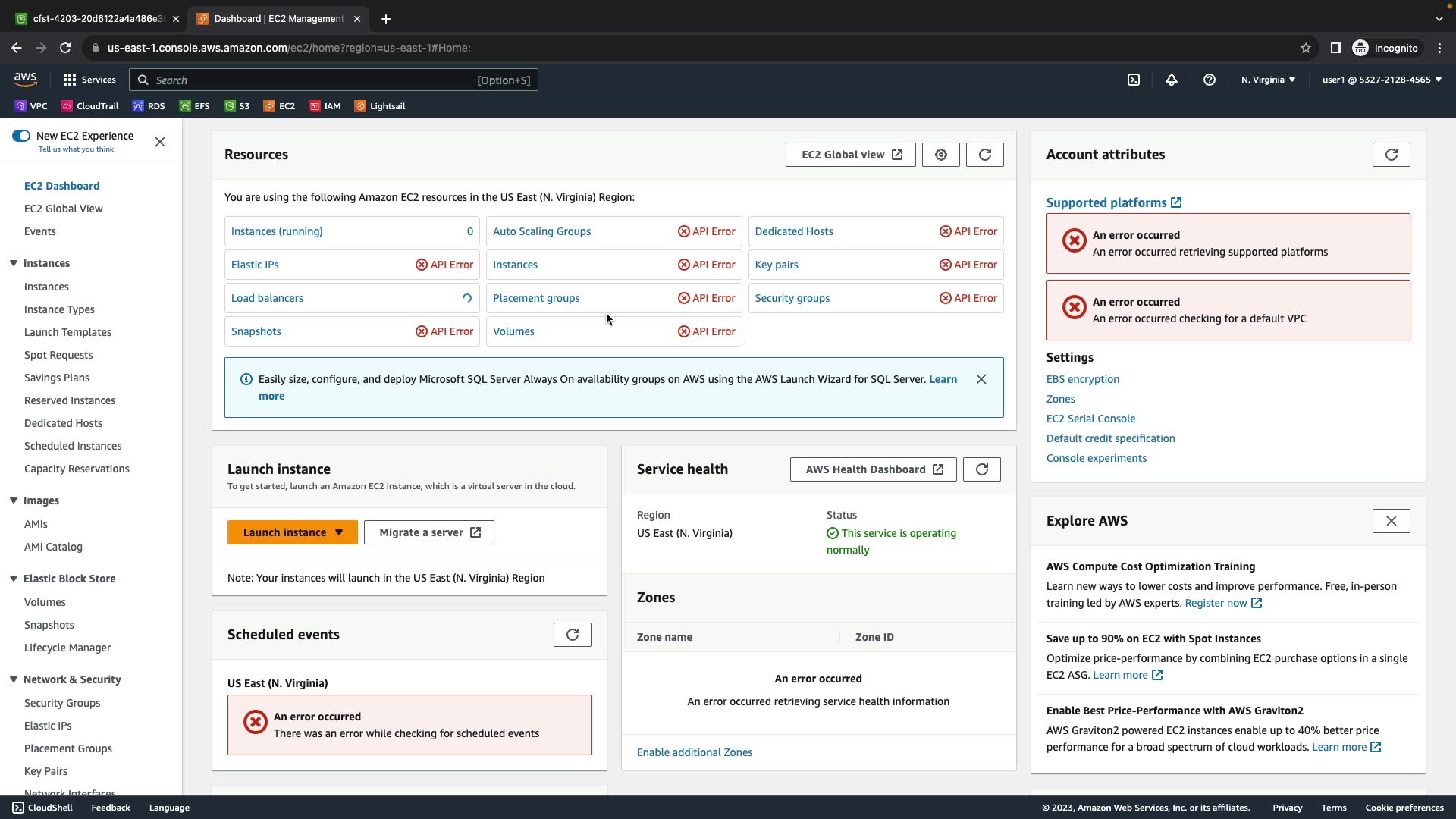Open the S3 bookmark shortcut

(237, 106)
